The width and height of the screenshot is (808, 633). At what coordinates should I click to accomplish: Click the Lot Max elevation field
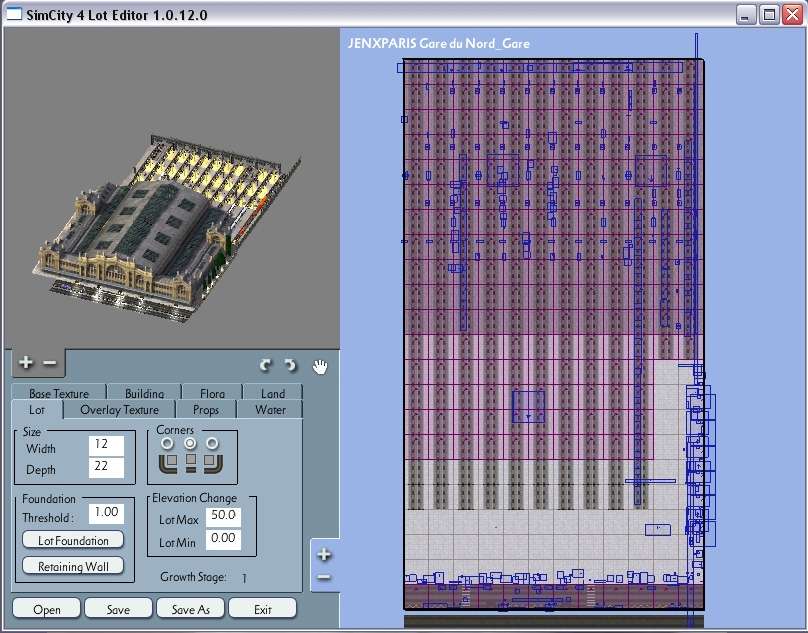[223, 517]
